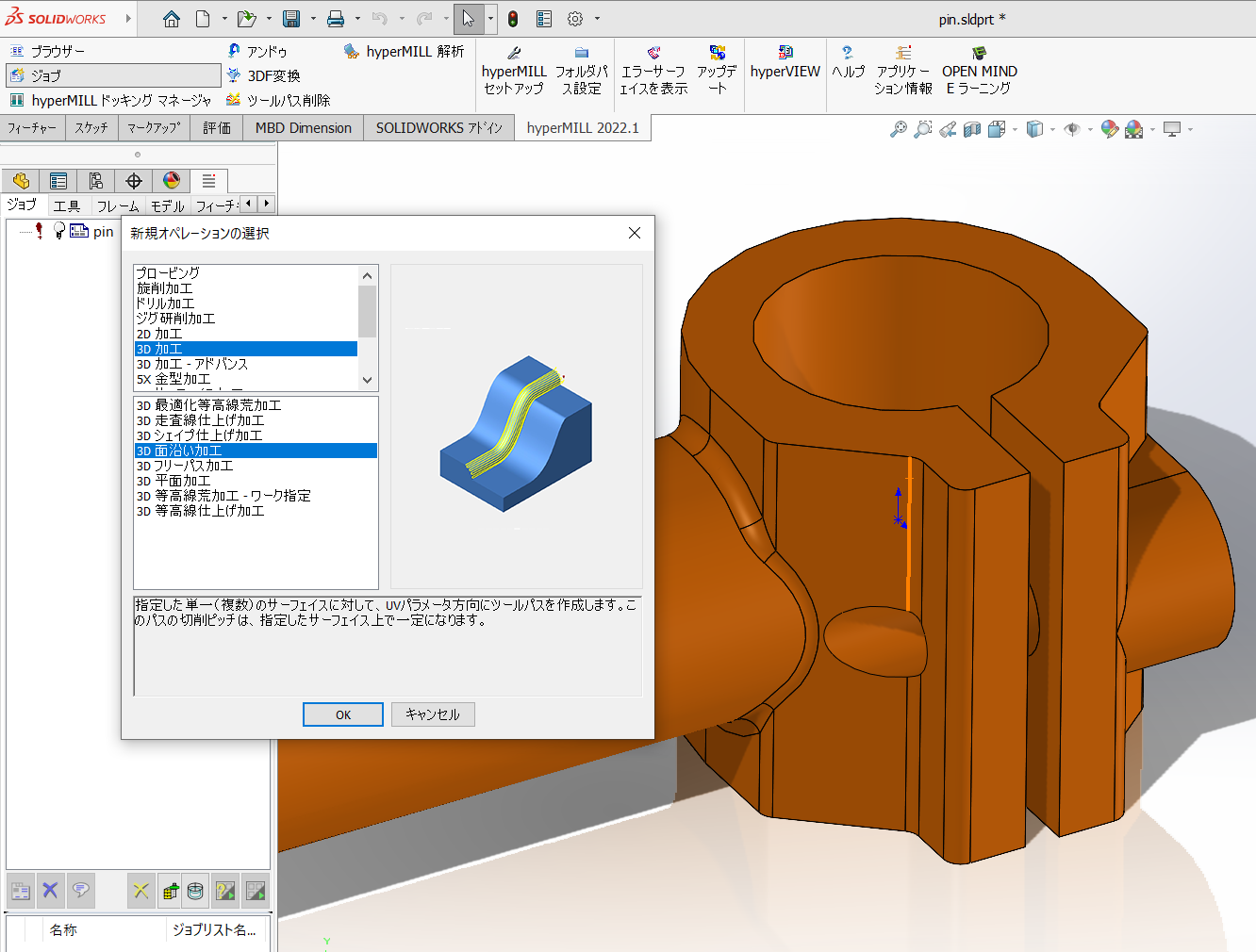Click the category list scroll down arrow
The width and height of the screenshot is (1256, 952).
[x=368, y=381]
